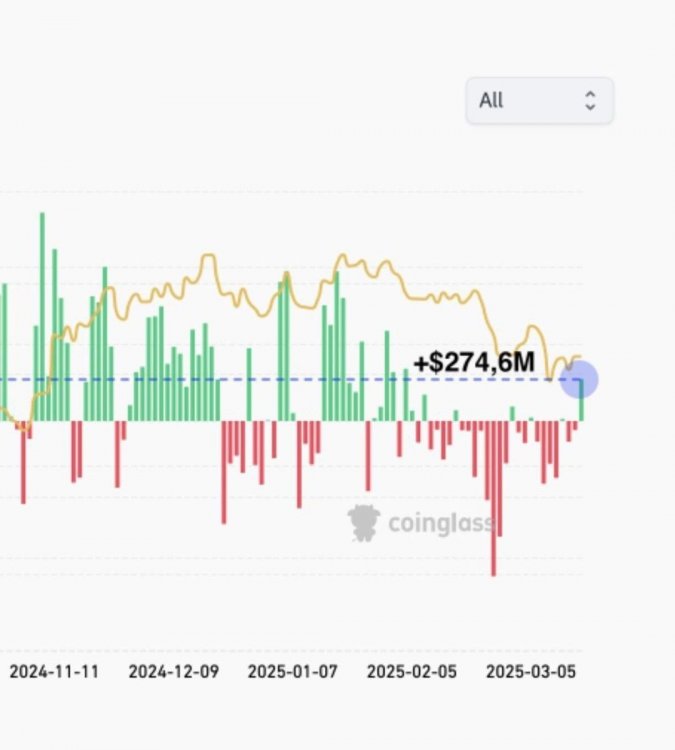Image resolution: width=675 pixels, height=750 pixels.
Task: Click the tallest green inflow bar on the chart
Action: tap(42, 300)
